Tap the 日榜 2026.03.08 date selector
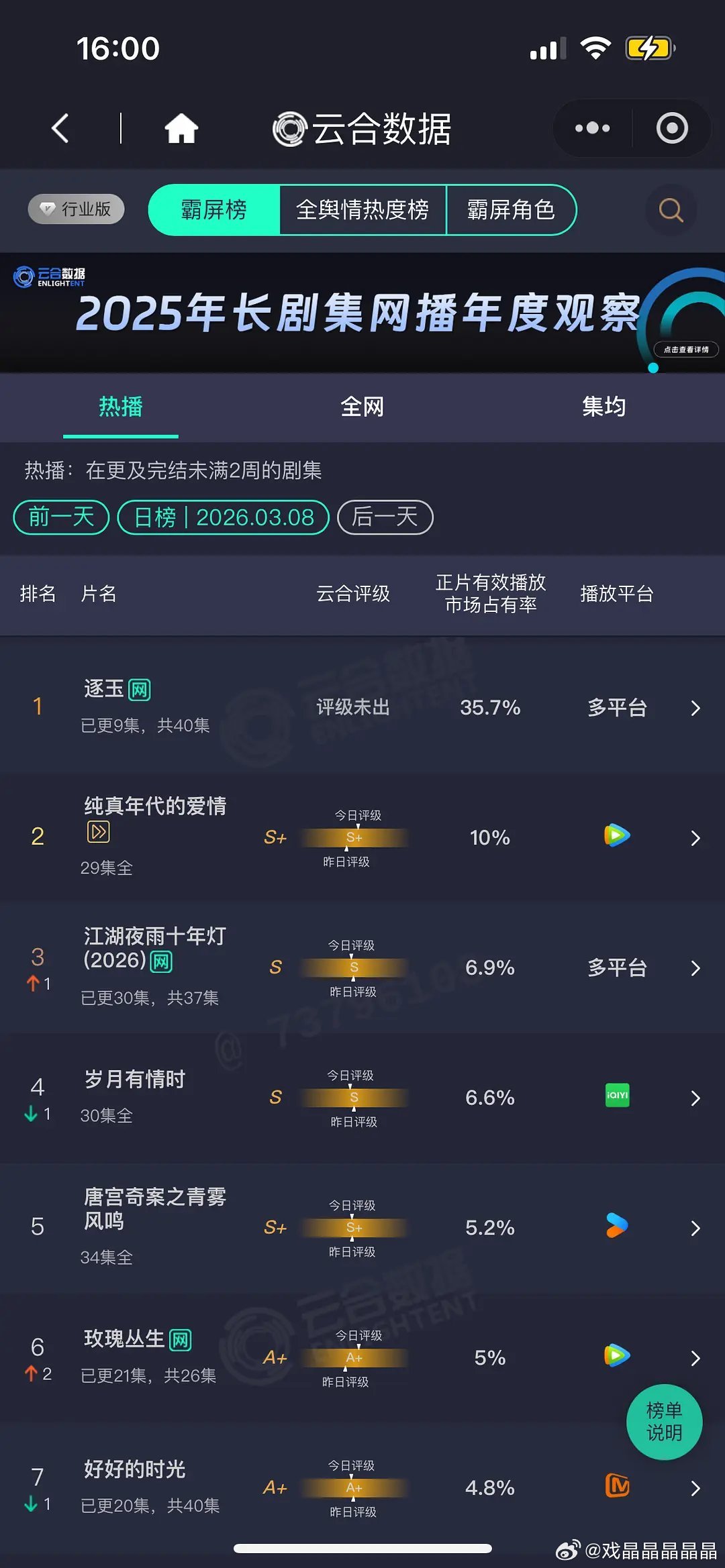Image resolution: width=725 pixels, height=1568 pixels. [x=222, y=517]
